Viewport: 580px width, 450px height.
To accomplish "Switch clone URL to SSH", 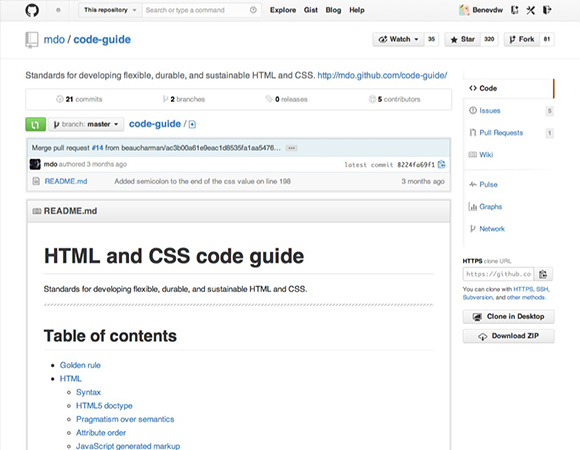I will pyautogui.click(x=542, y=289).
